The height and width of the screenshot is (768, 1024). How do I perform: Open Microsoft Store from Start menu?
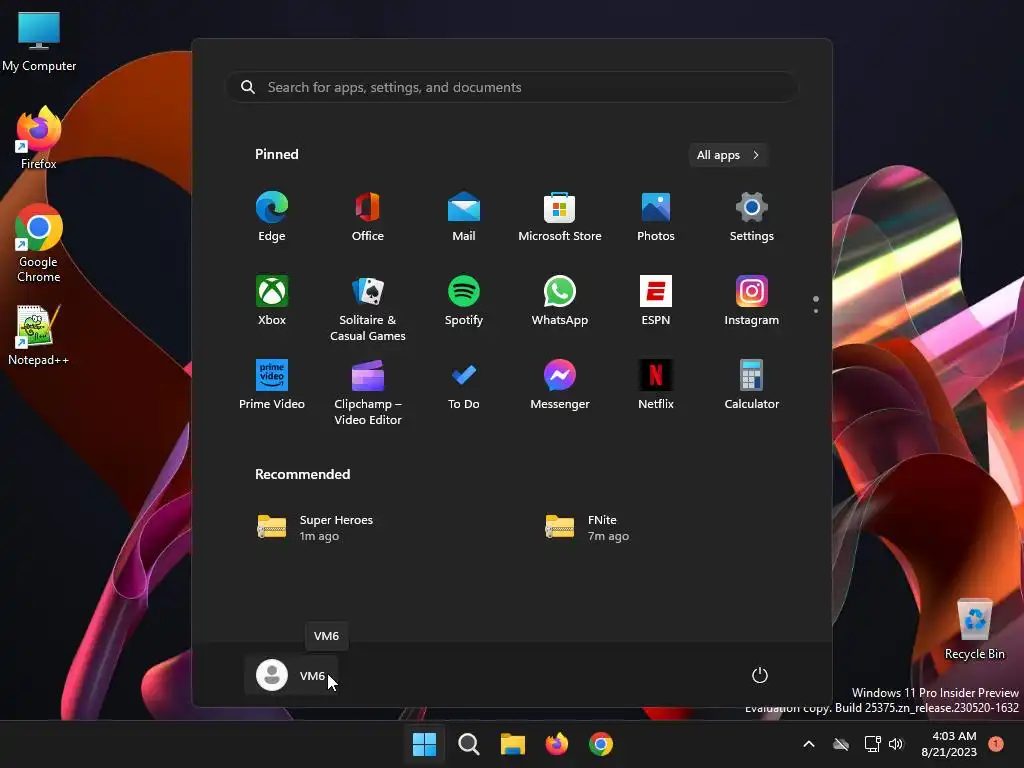click(560, 217)
